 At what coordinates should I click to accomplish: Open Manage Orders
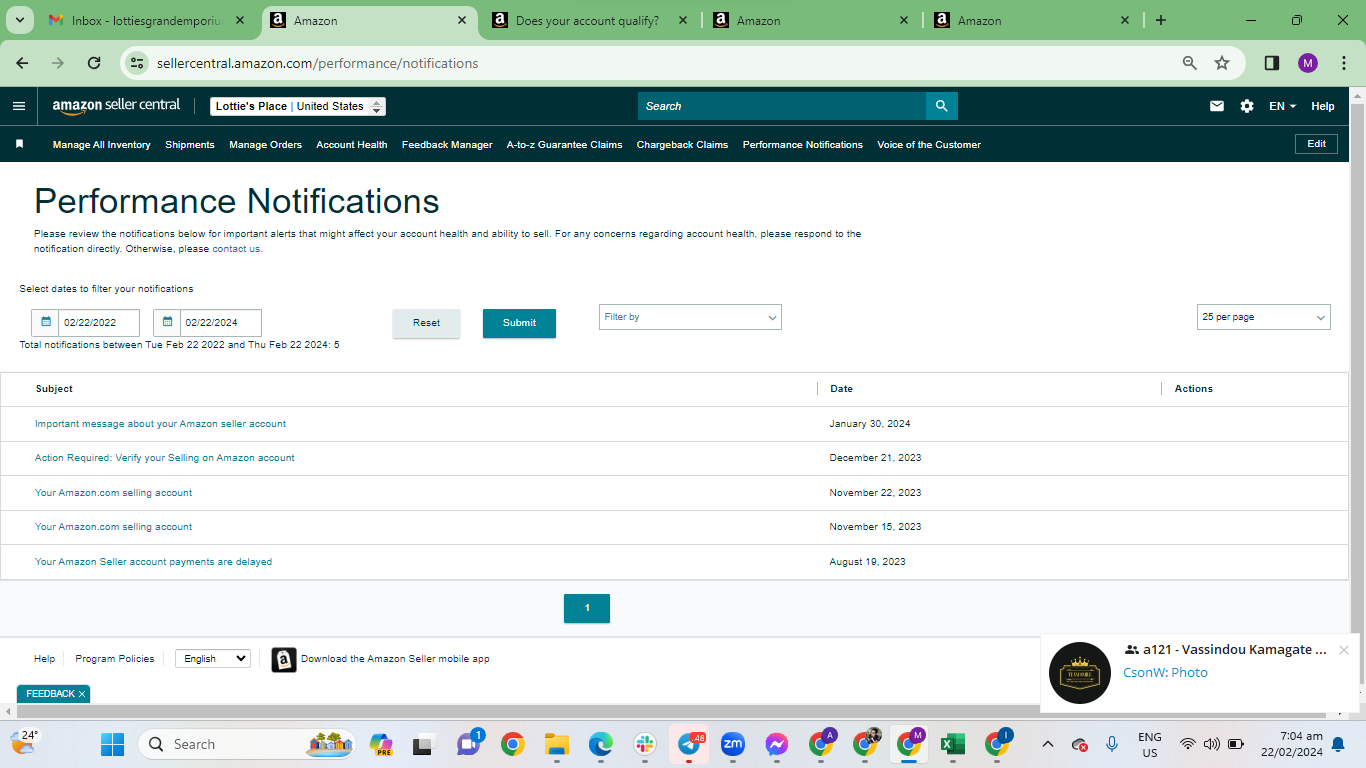pos(265,145)
